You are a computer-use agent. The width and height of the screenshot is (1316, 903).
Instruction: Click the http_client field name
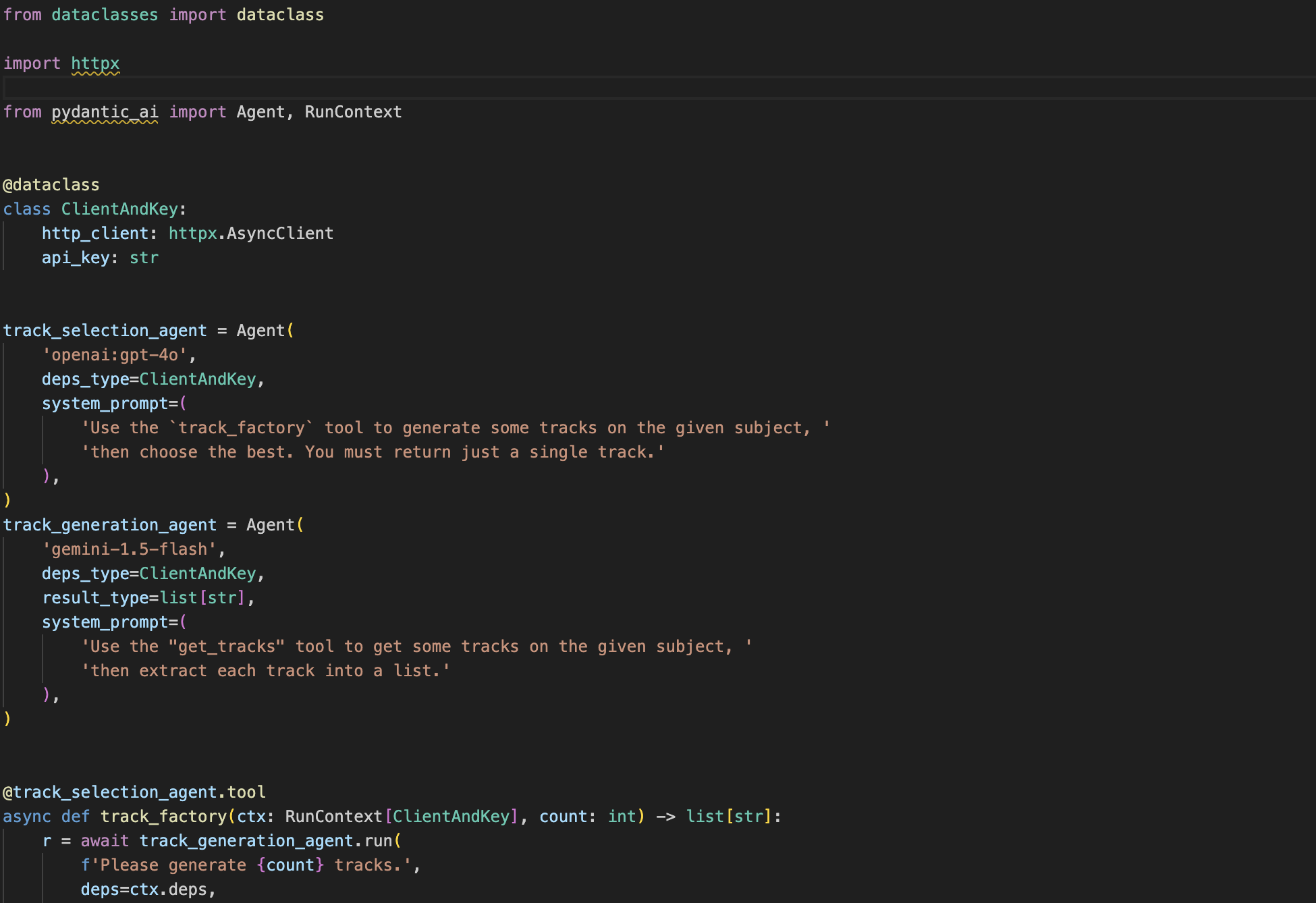pyautogui.click(x=94, y=234)
